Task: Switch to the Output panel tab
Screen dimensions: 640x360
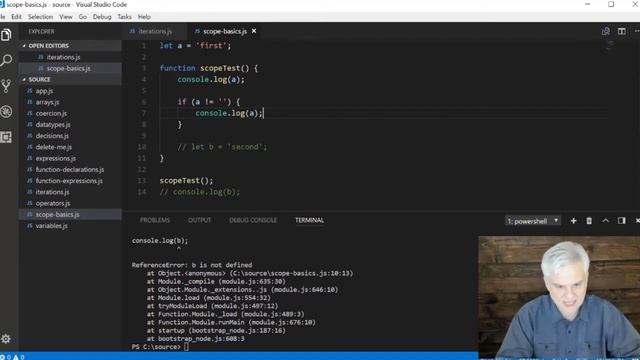Action: click(199, 220)
